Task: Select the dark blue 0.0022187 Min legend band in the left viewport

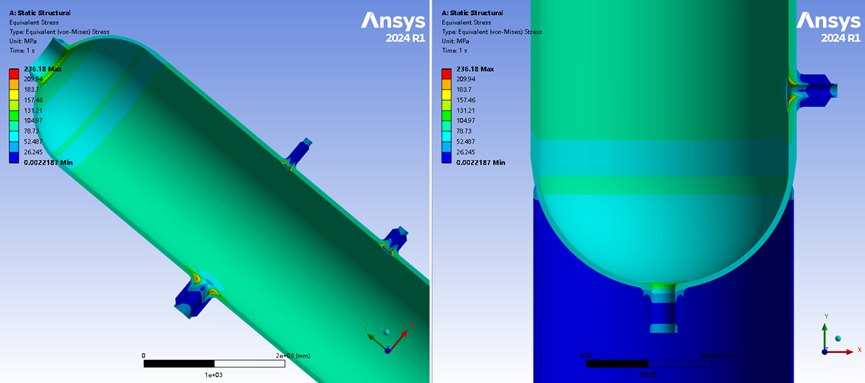Action: pyautogui.click(x=14, y=157)
